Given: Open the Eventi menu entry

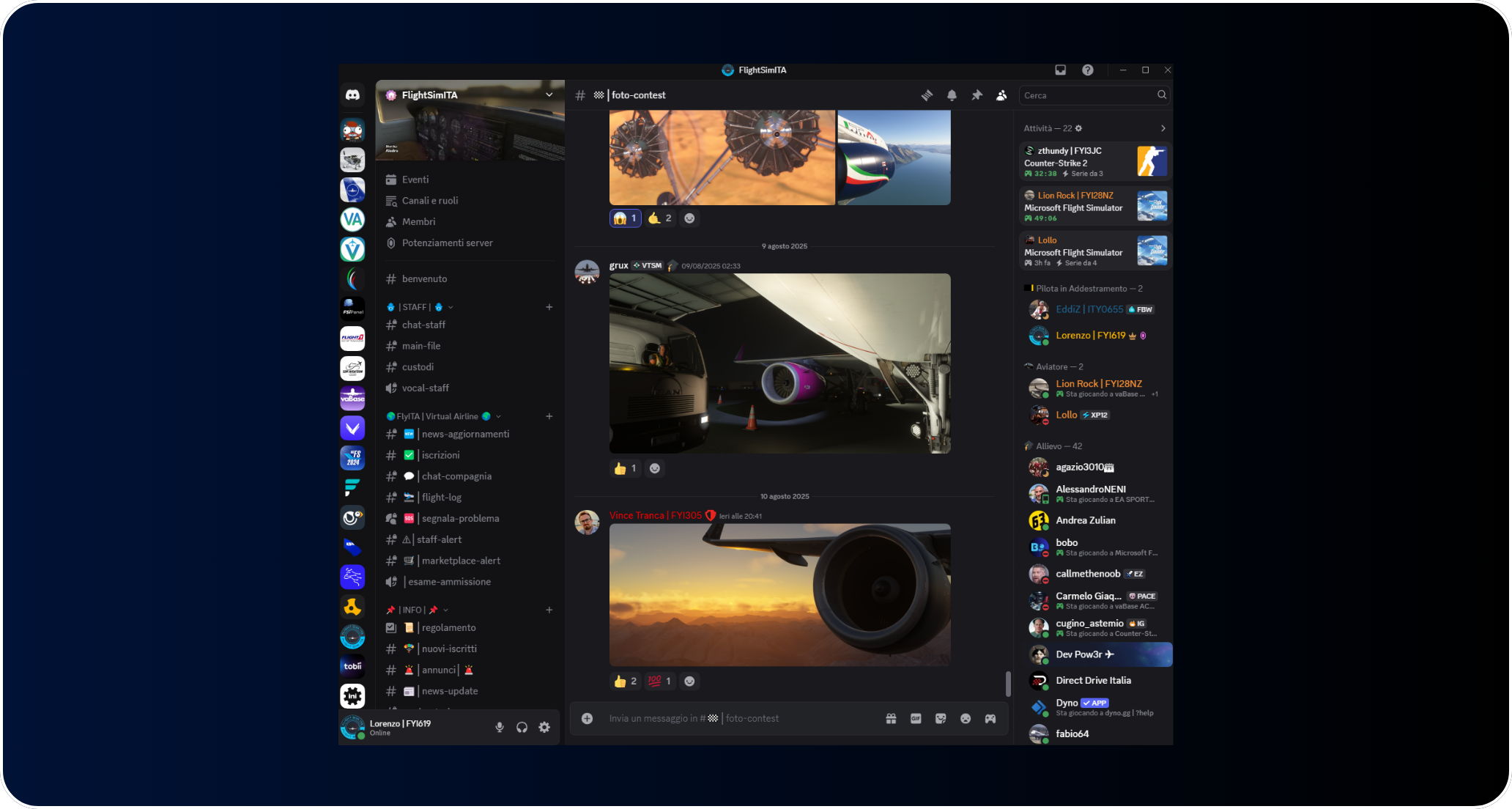Looking at the screenshot, I should coord(416,179).
